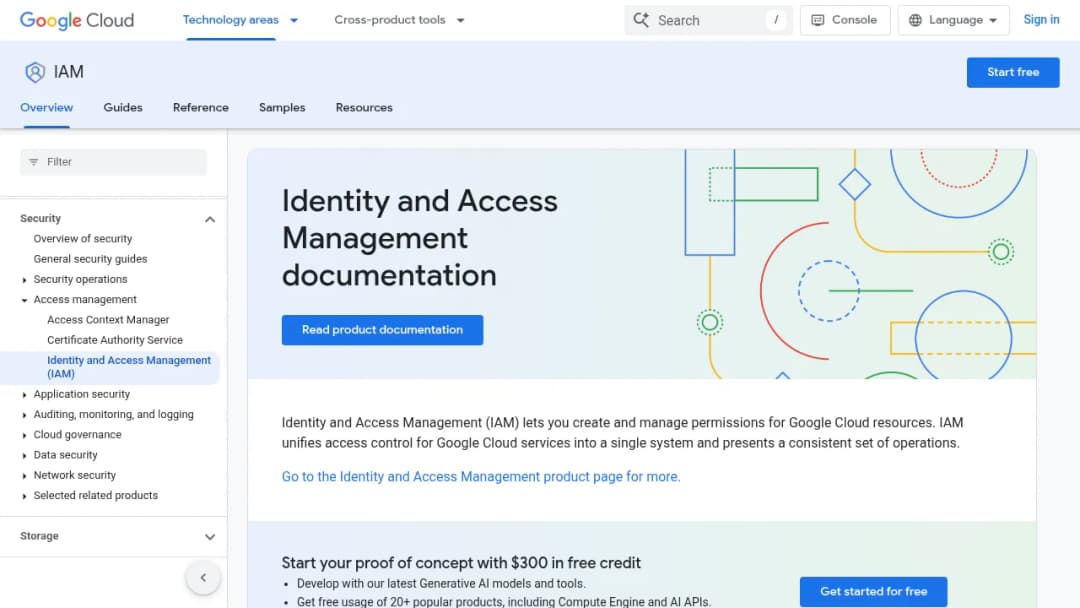
Task: Select Security operations in the sidebar
Action: pyautogui.click(x=81, y=280)
